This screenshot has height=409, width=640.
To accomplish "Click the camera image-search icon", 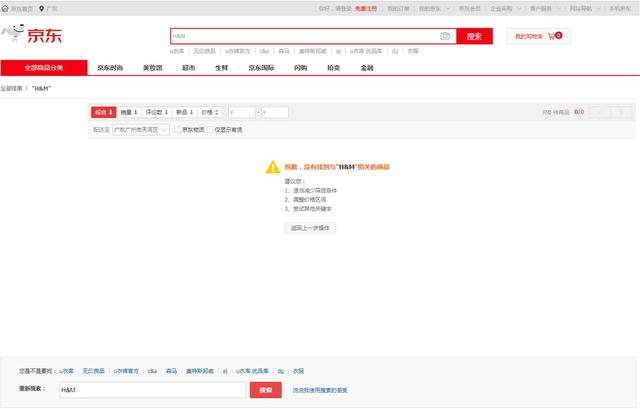I will pos(445,36).
